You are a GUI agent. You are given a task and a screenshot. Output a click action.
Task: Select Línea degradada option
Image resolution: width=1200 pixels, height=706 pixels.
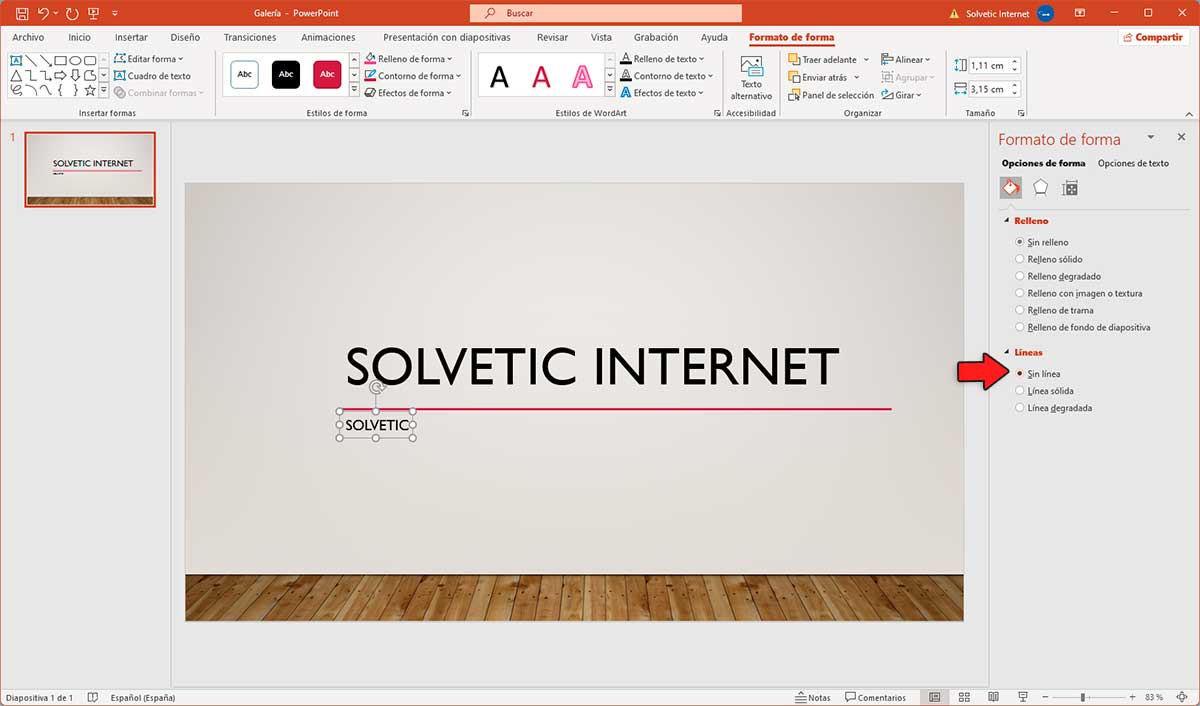pyautogui.click(x=1053, y=408)
